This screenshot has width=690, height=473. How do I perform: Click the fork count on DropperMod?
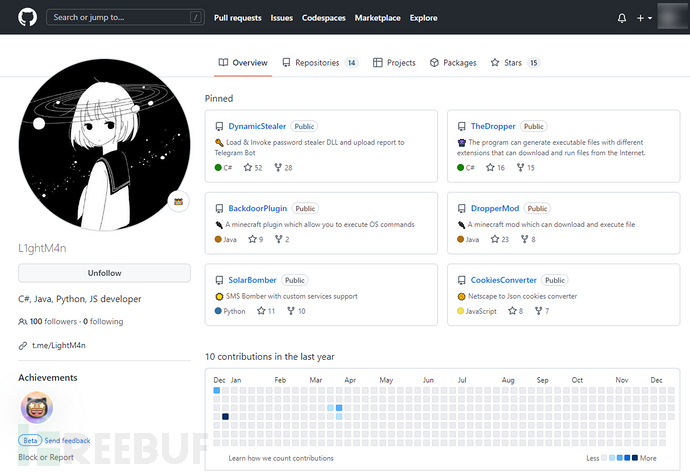click(528, 240)
